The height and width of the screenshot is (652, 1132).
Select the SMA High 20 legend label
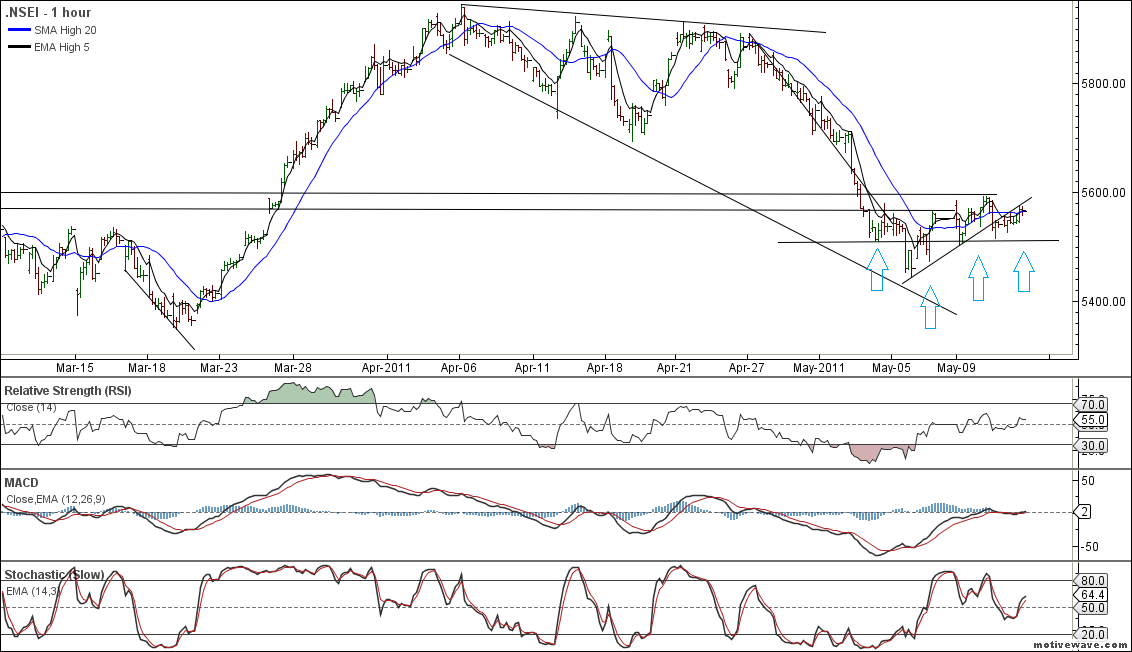63,31
